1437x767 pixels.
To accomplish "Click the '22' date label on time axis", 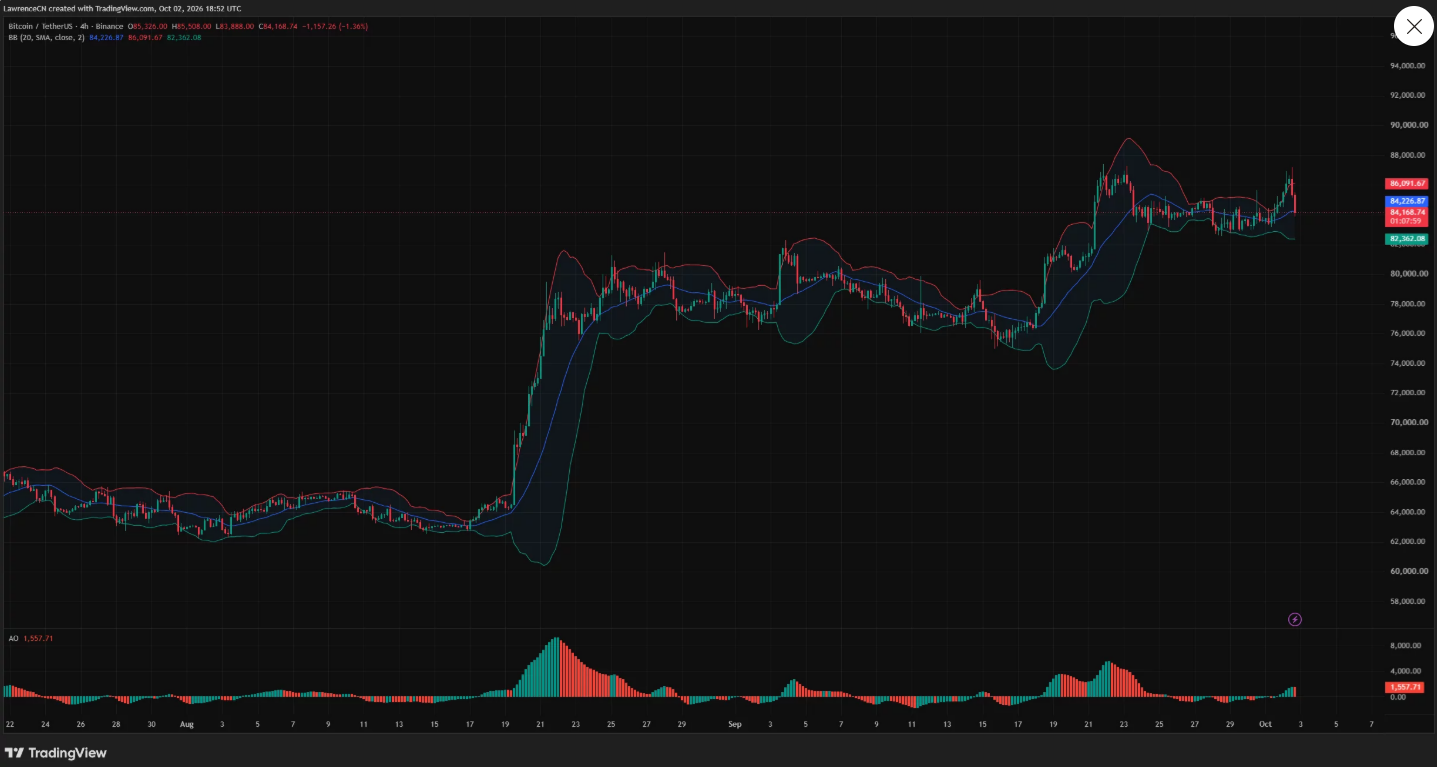I will click(x=9, y=723).
